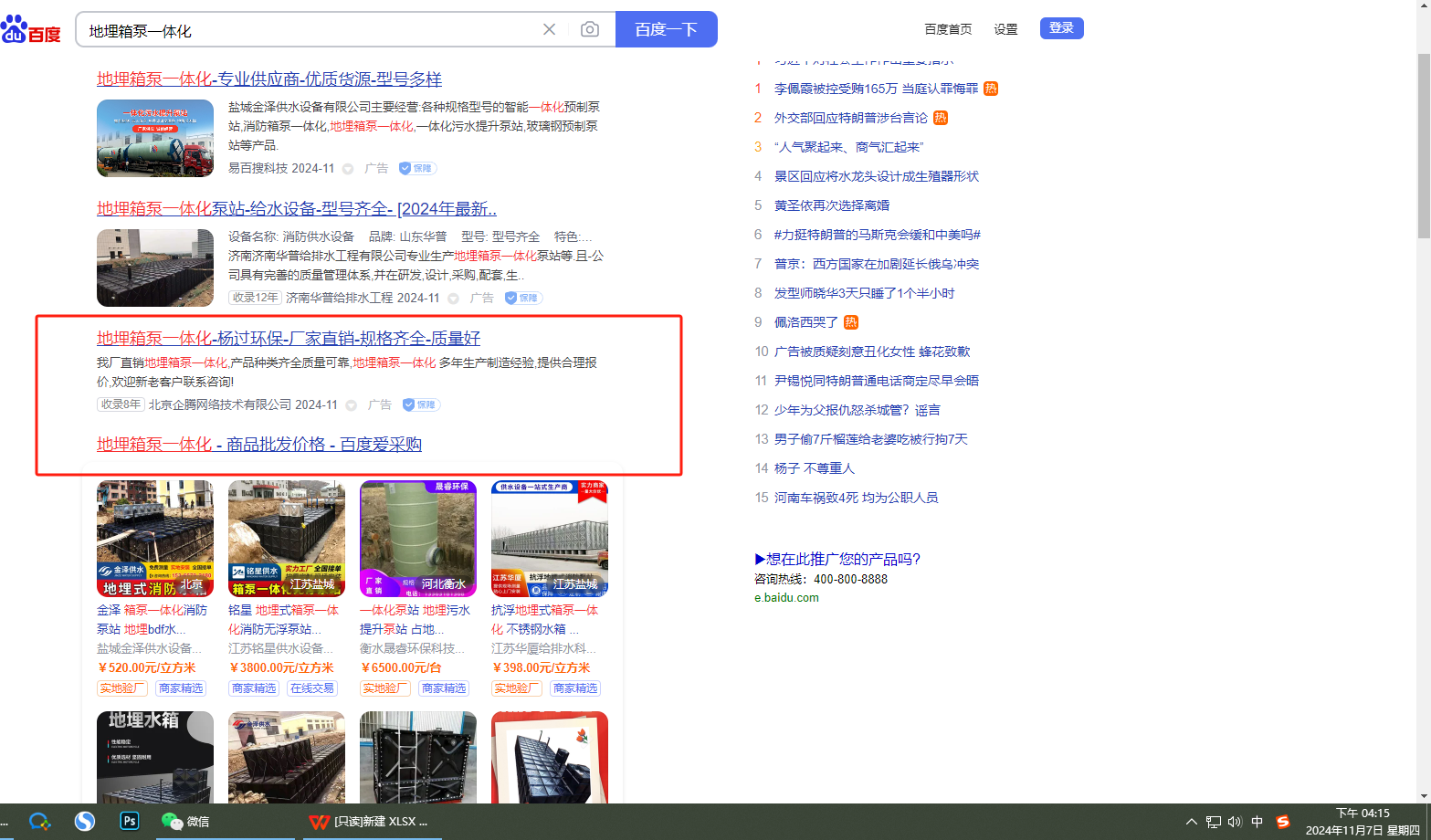
Task: Click the arrow before 想在此推广您的产品吗
Action: coord(760,559)
